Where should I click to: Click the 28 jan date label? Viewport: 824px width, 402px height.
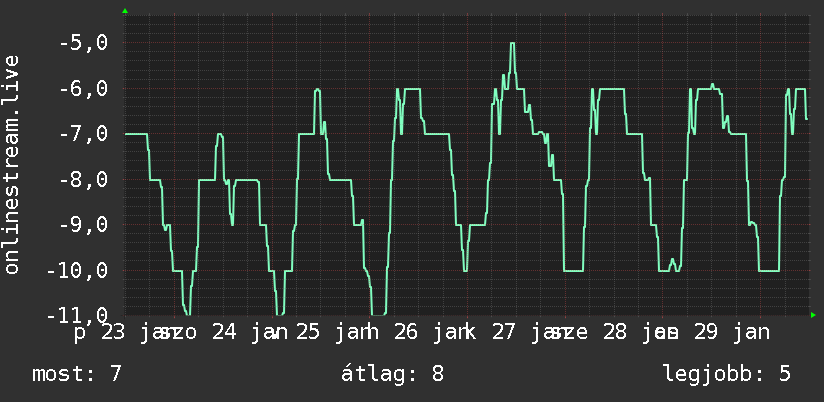coord(640,333)
